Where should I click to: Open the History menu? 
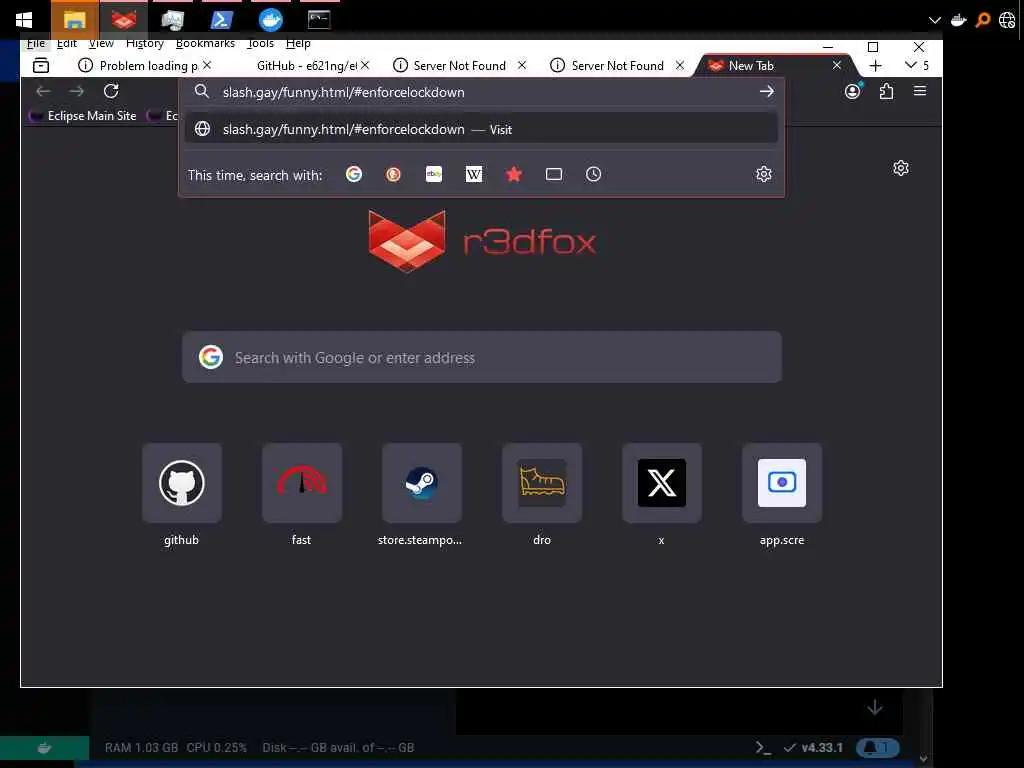(x=144, y=43)
